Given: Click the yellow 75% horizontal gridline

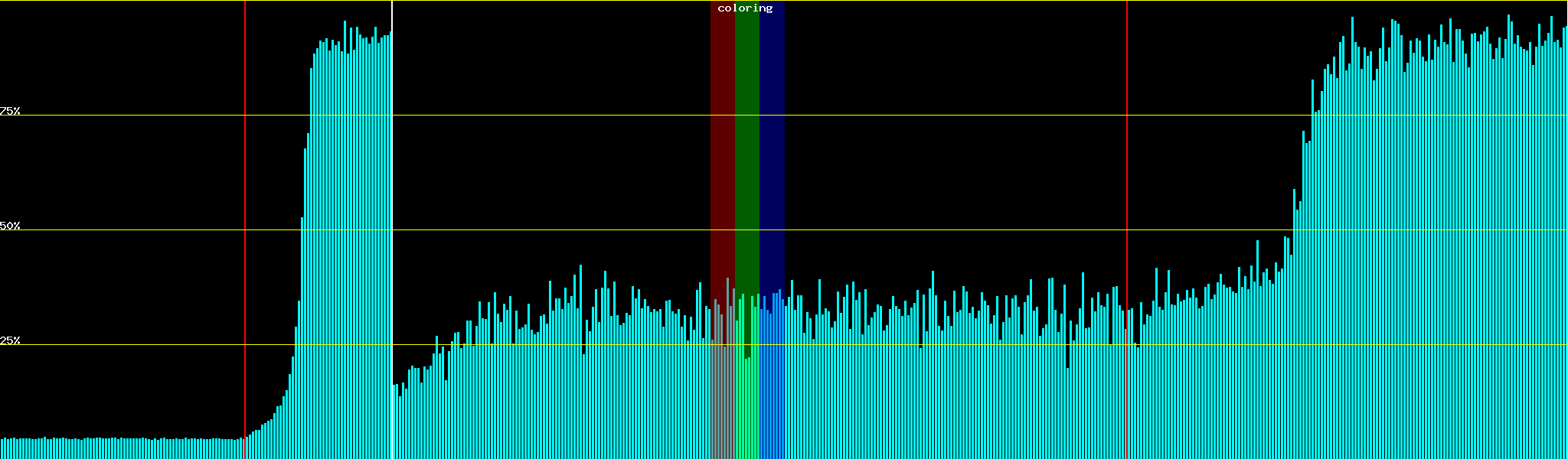Looking at the screenshot, I should pos(919,116).
